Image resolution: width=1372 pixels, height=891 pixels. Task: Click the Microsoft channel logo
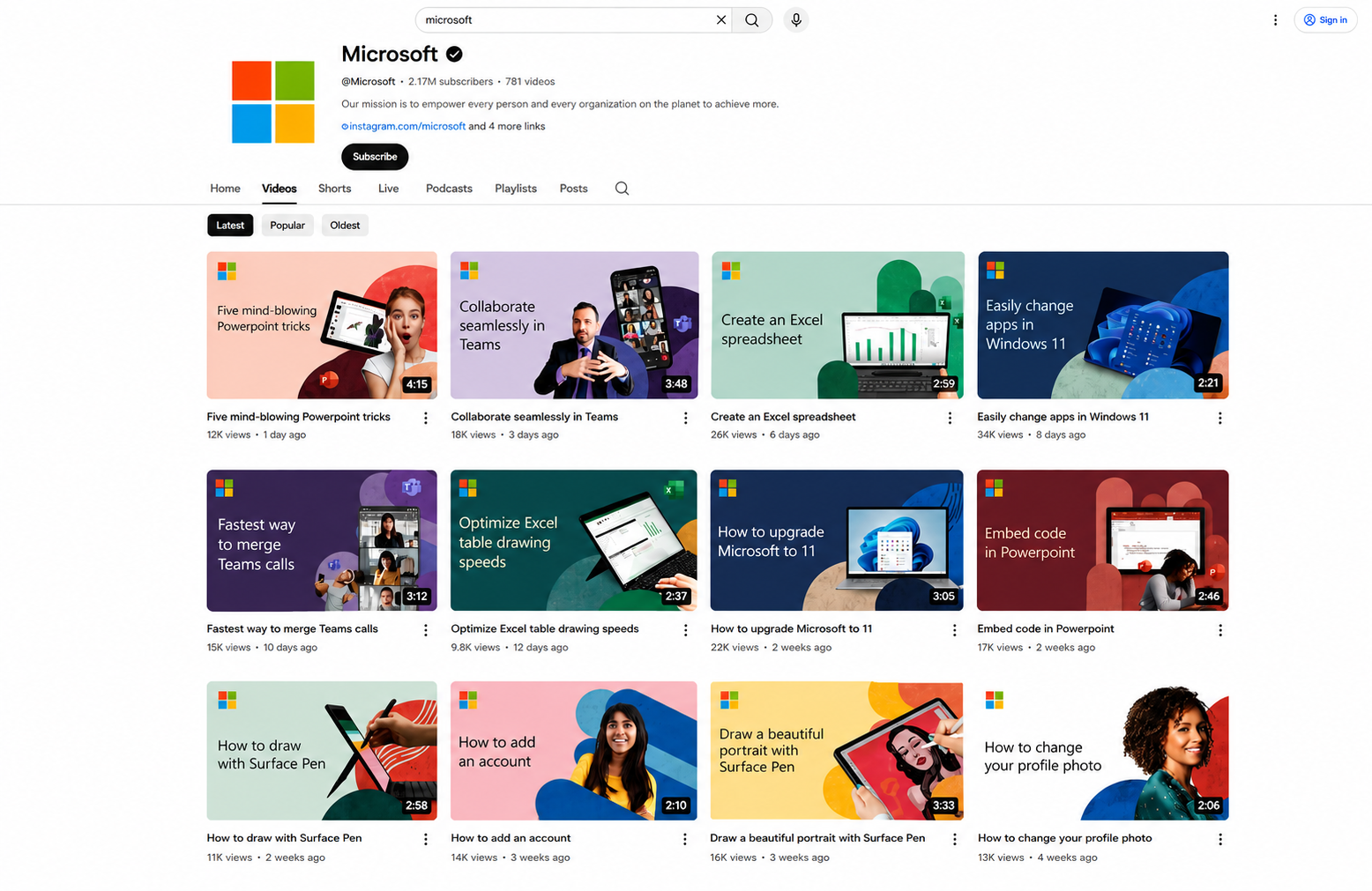click(x=273, y=101)
